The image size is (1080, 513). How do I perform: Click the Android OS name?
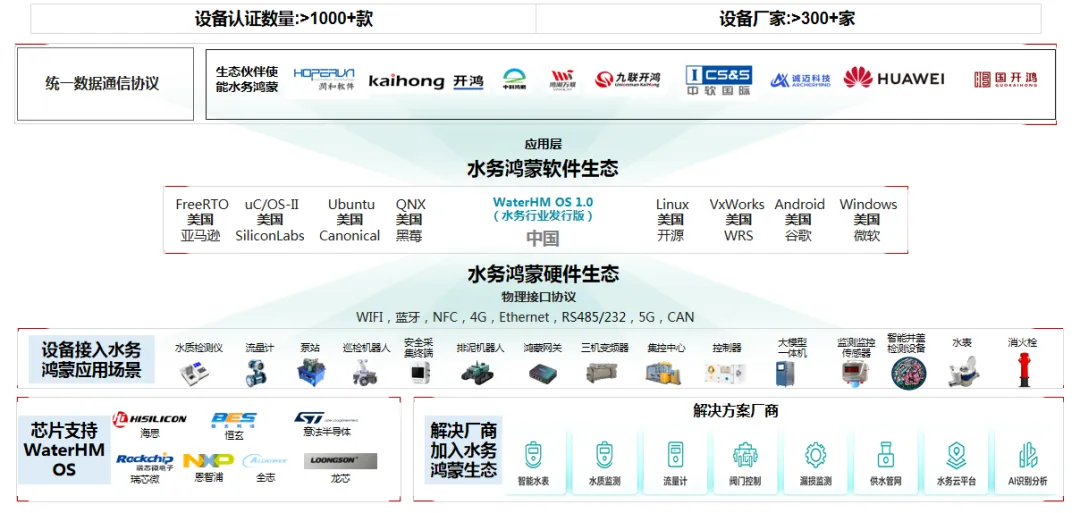click(800, 205)
